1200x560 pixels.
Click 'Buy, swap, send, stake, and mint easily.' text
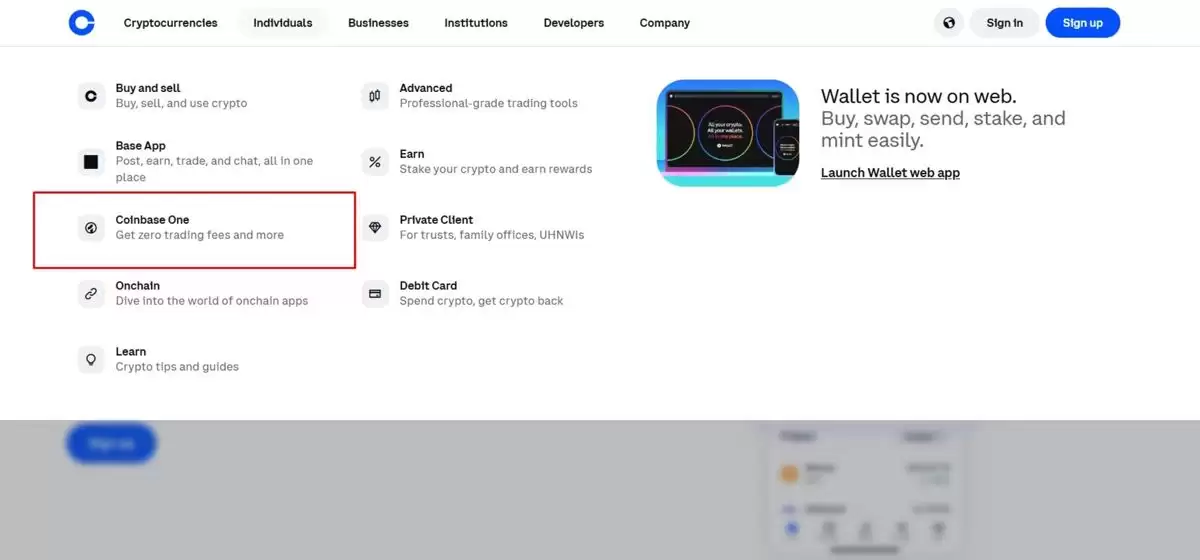pos(943,130)
